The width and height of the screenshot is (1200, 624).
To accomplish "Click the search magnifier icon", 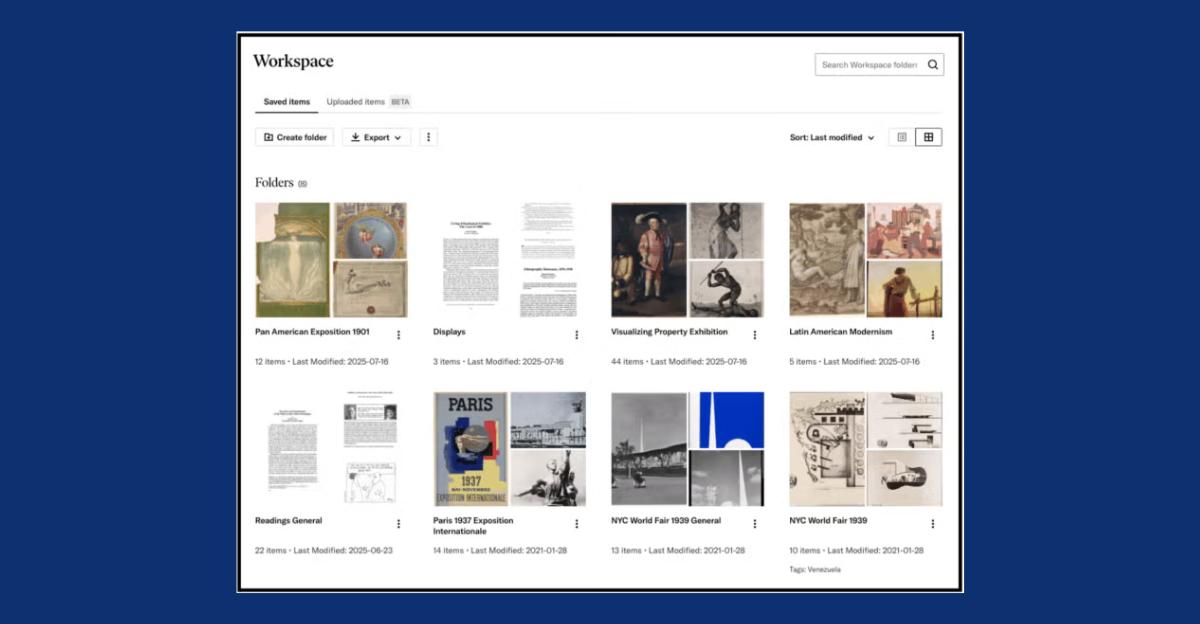I will tap(932, 65).
